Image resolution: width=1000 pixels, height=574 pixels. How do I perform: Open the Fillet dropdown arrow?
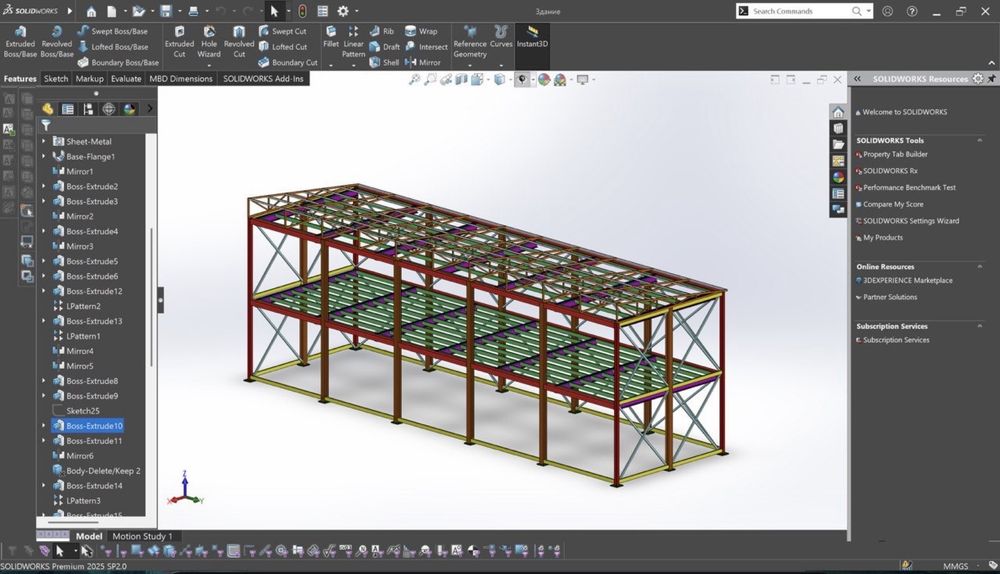tap(331, 64)
